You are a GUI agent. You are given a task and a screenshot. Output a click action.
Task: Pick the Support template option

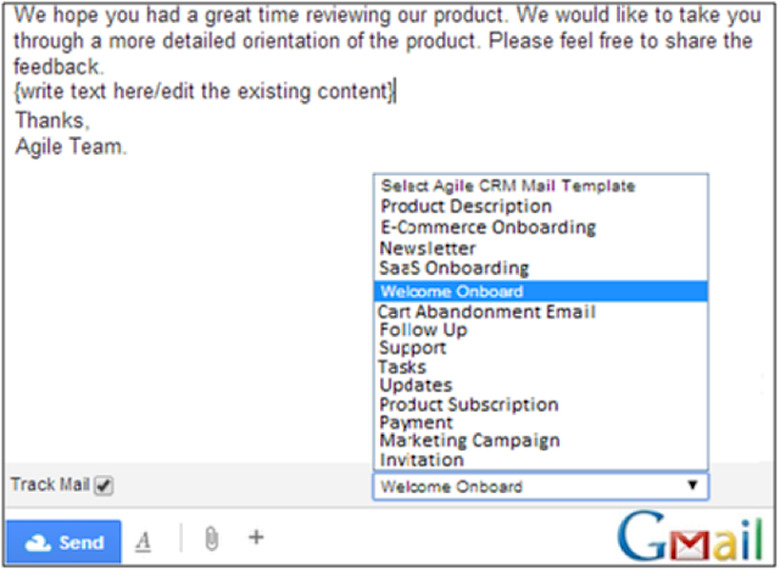tap(413, 348)
